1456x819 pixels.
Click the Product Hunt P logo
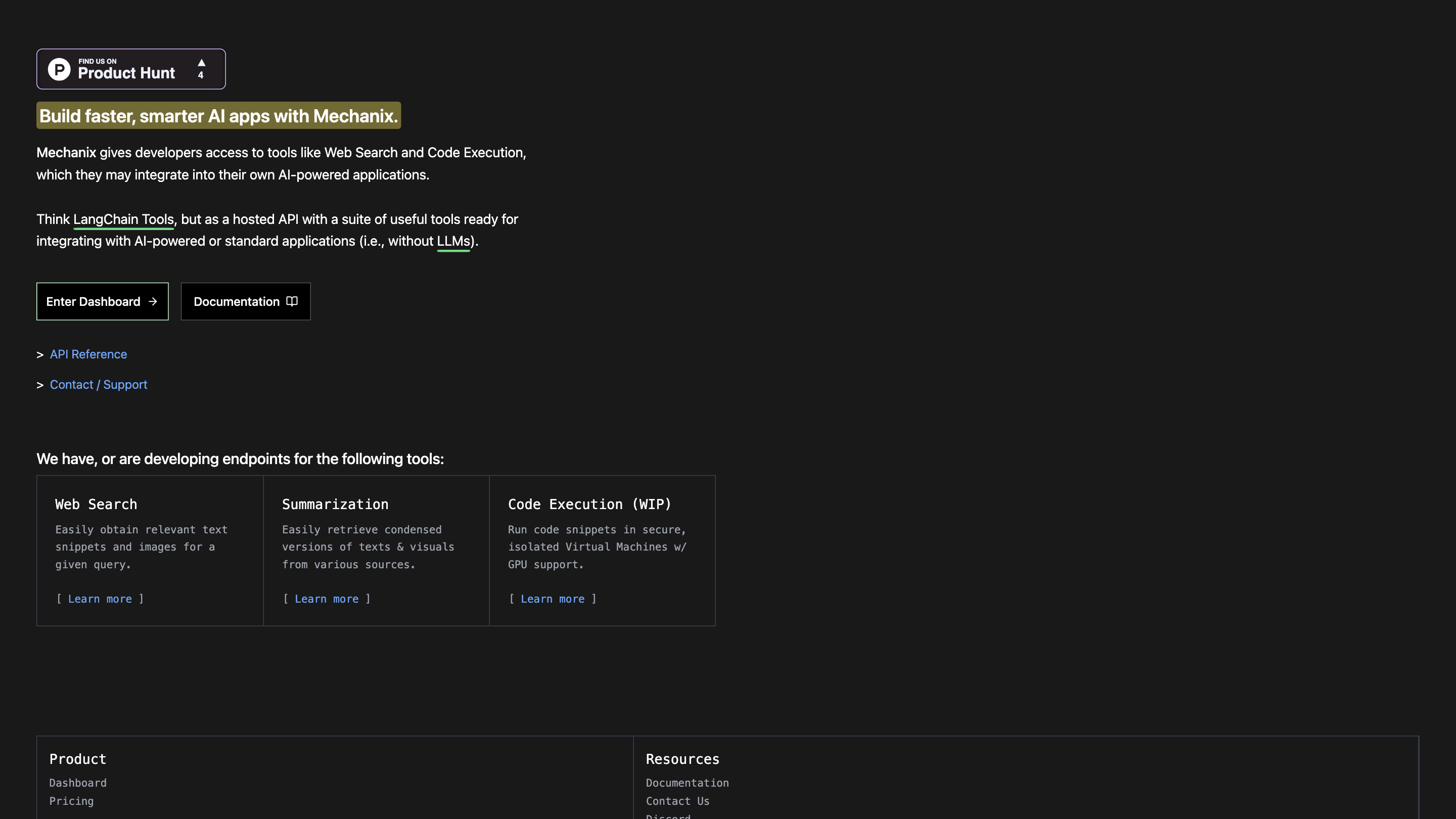click(x=59, y=69)
